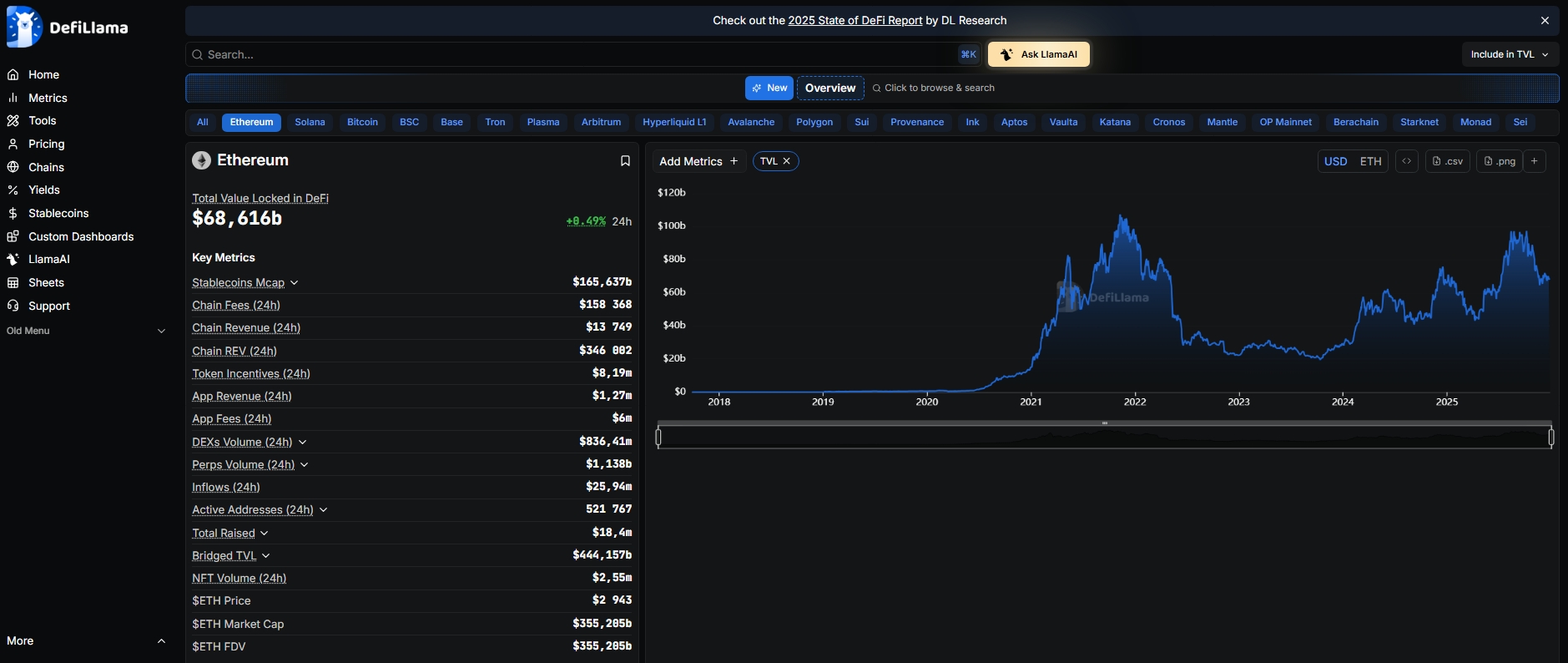This screenshot has height=663, width=1568.
Task: Click the chart range slider top grip
Action: 1104,423
